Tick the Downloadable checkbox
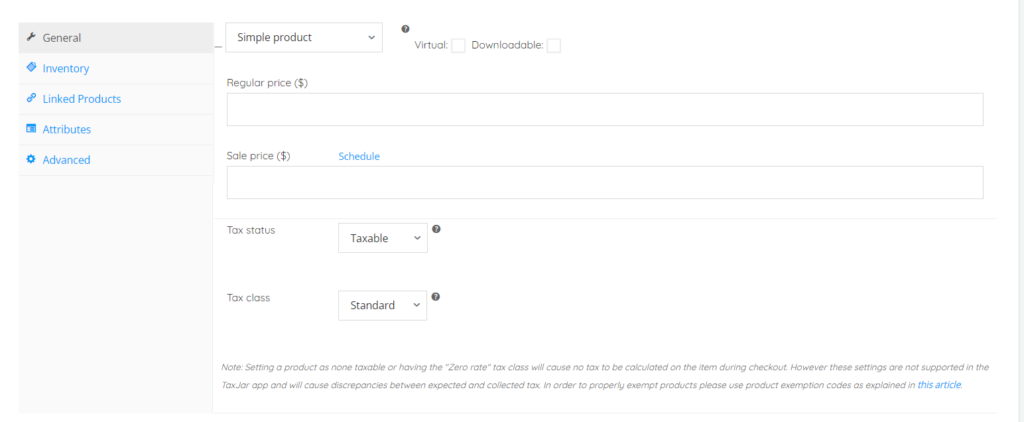Viewport: 1024px width, 422px height. tap(554, 46)
